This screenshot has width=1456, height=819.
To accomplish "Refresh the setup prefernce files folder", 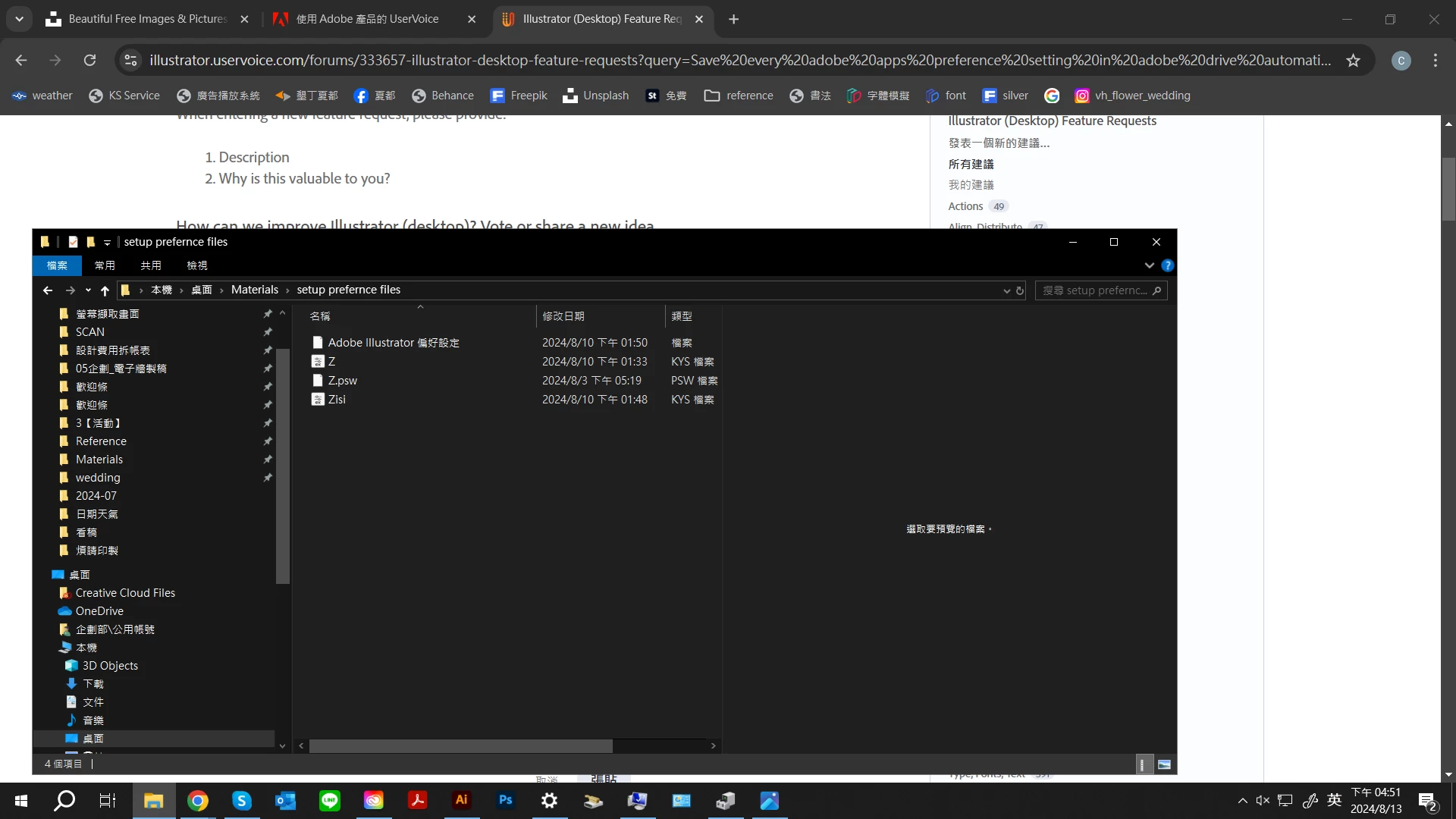I will 1020,290.
